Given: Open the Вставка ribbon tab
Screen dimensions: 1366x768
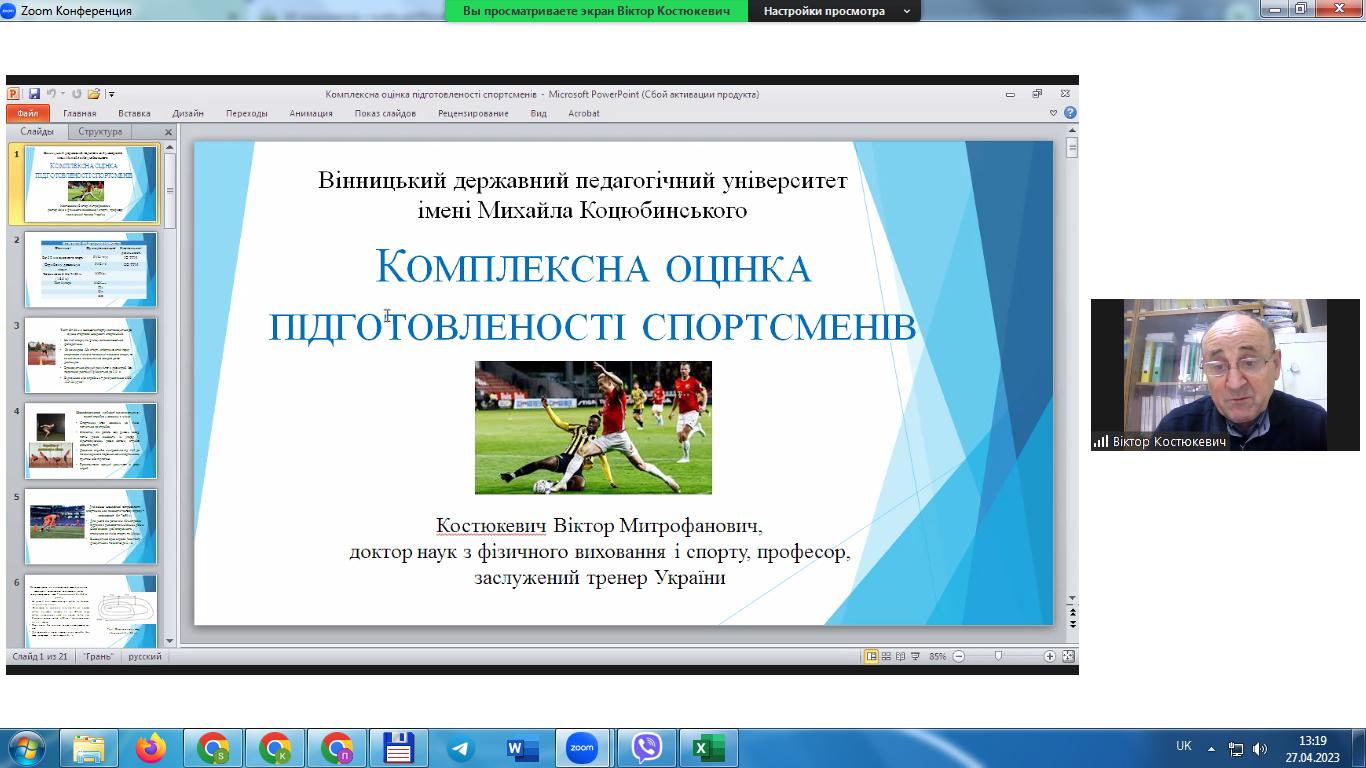Looking at the screenshot, I should (134, 113).
